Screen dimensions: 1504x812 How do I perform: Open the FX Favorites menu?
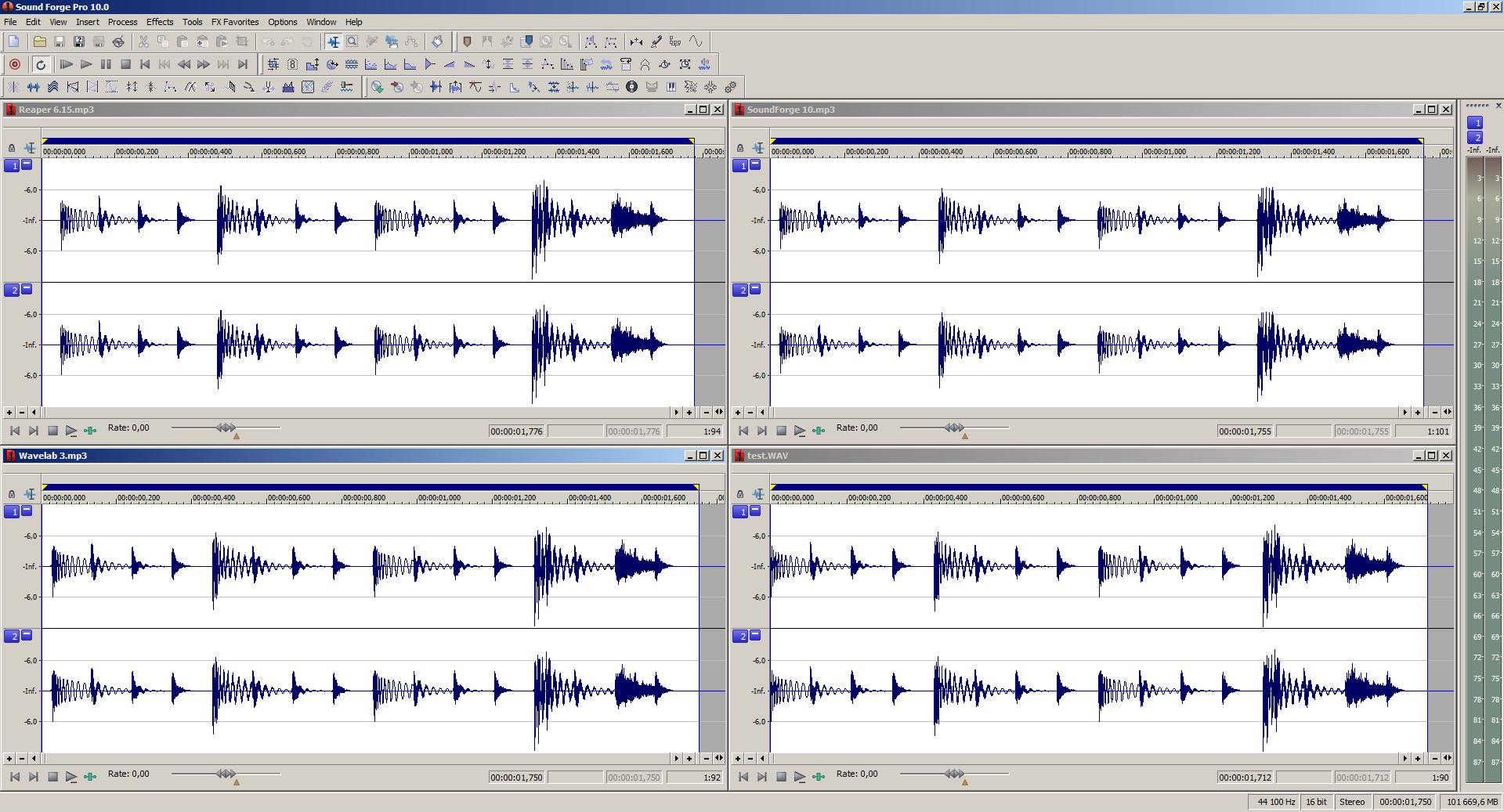[x=234, y=22]
